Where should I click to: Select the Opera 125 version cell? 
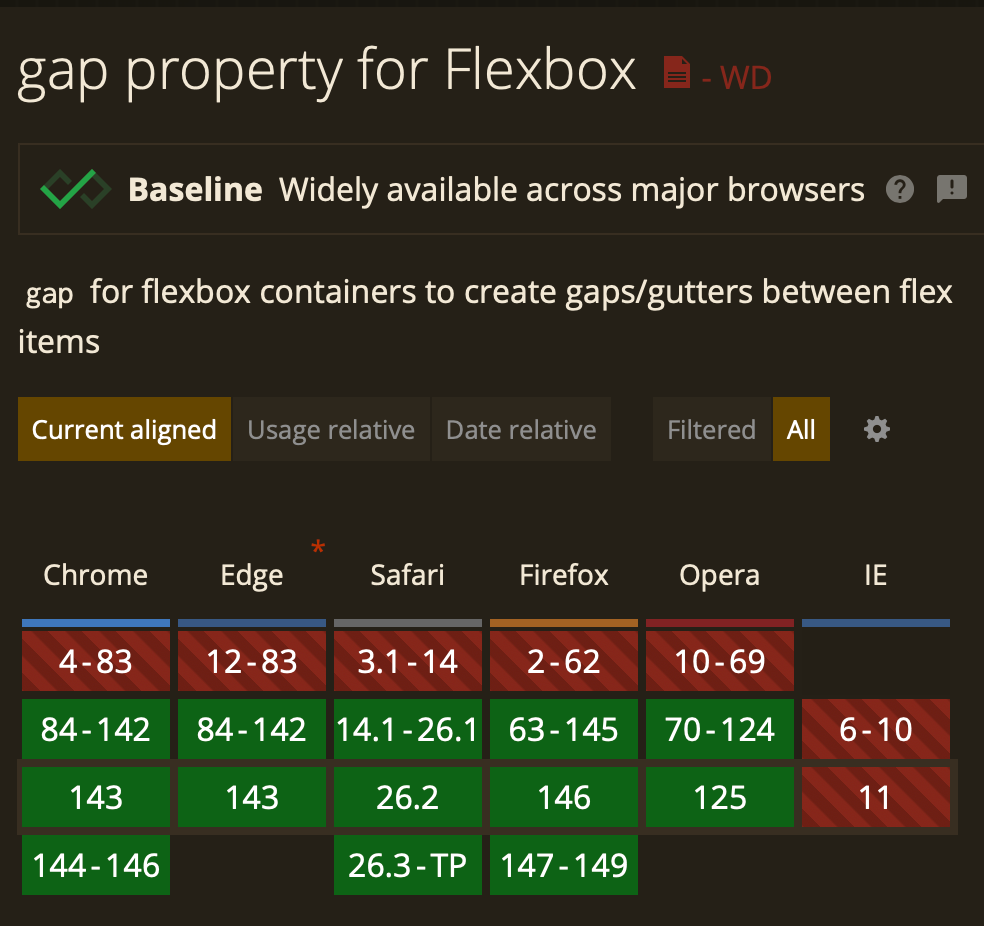tap(720, 798)
